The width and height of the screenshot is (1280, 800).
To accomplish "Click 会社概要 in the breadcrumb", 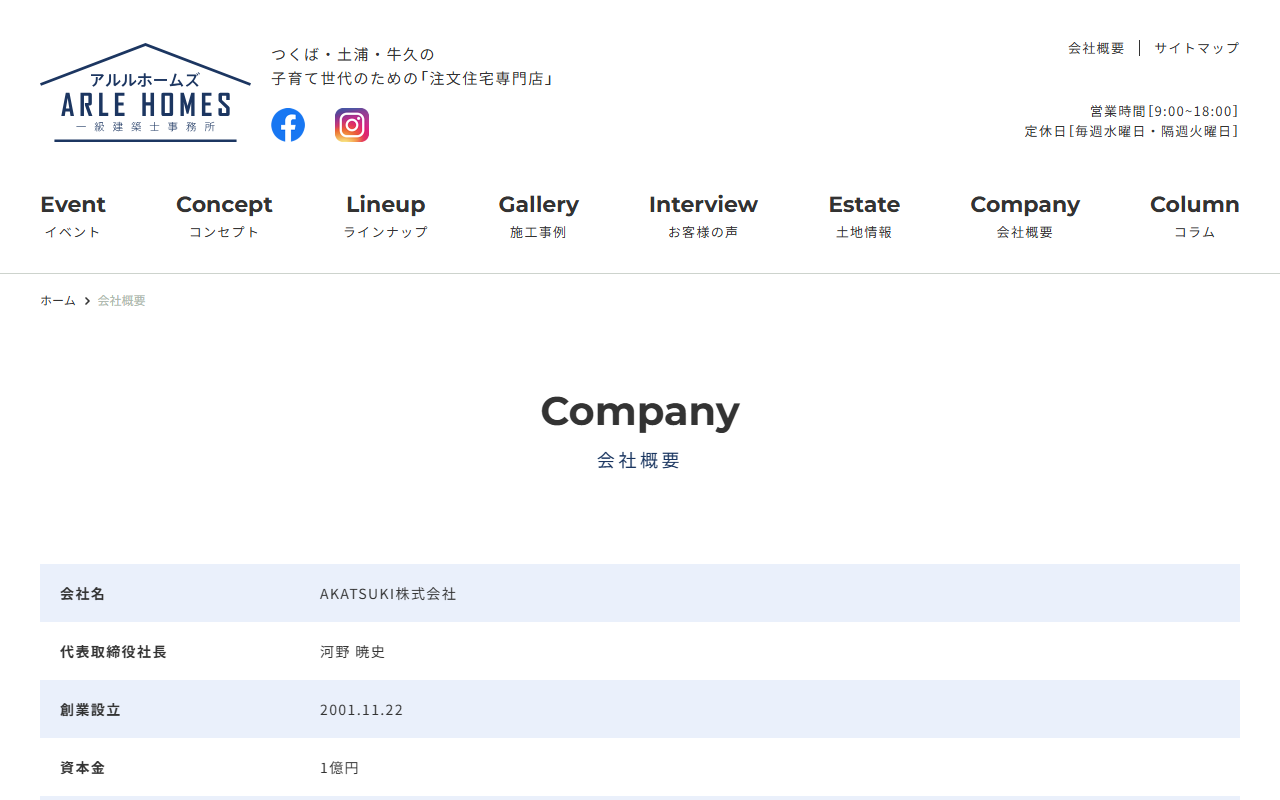I will pyautogui.click(x=122, y=301).
